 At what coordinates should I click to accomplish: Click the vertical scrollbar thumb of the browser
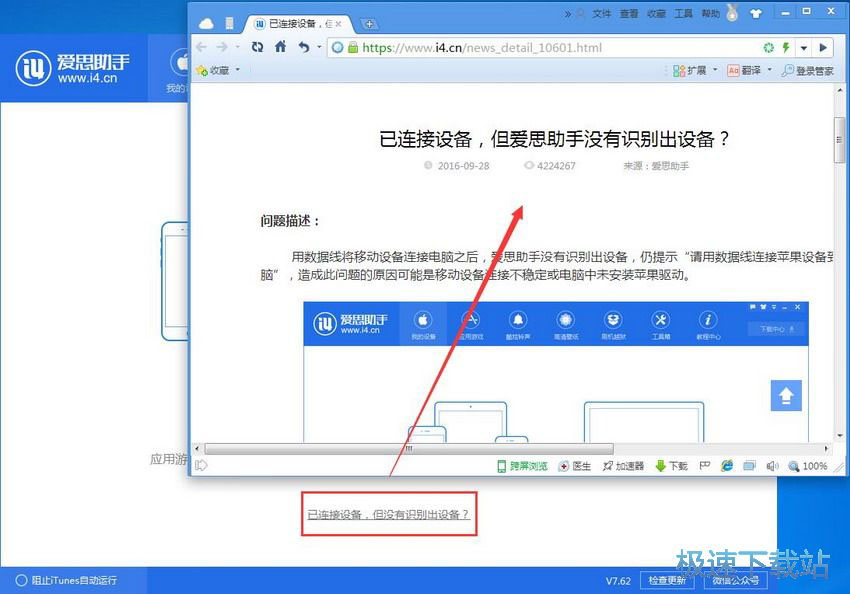[840, 139]
